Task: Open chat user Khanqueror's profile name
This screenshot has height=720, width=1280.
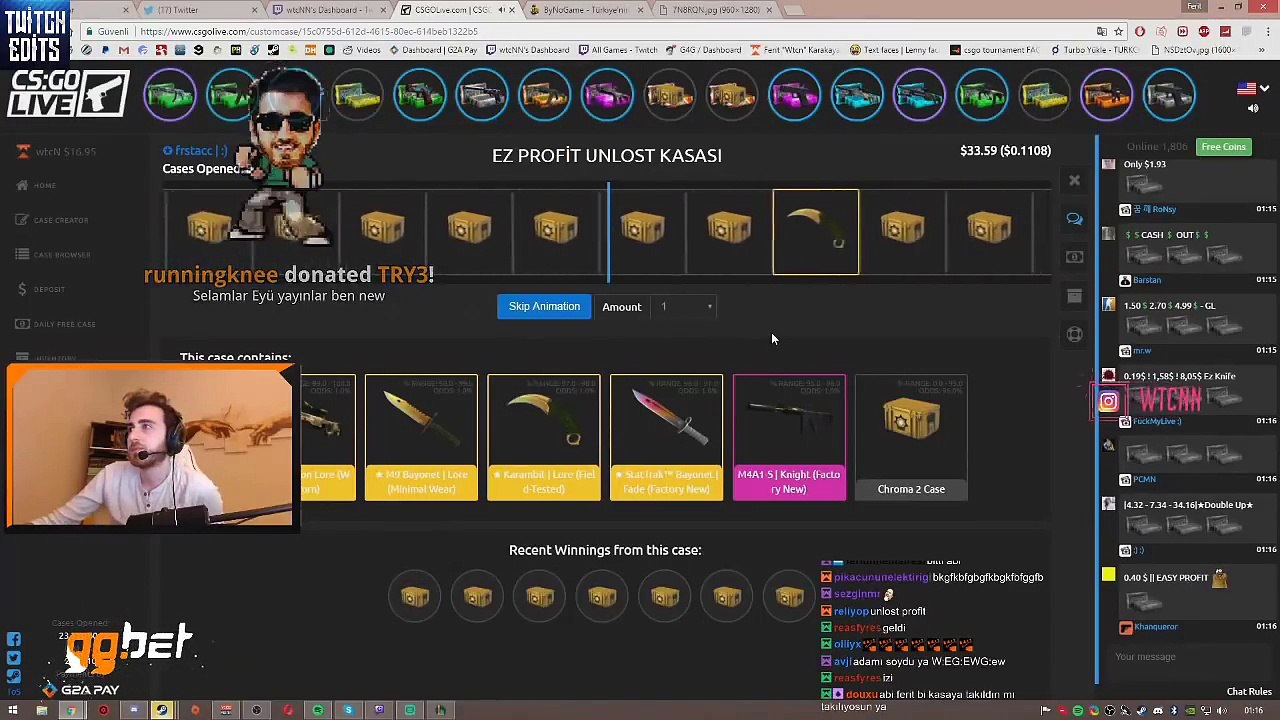Action: pyautogui.click(x=1156, y=627)
